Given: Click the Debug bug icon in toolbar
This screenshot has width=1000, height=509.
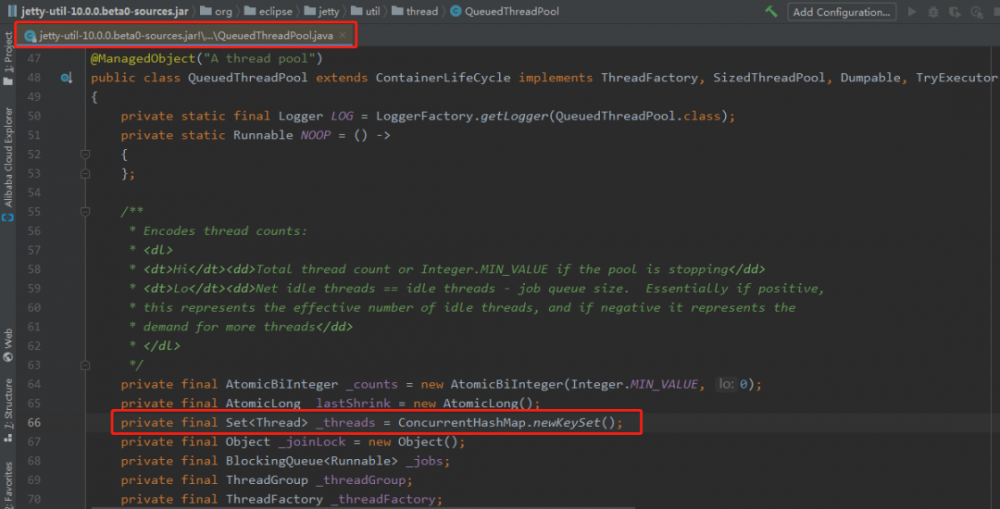Looking at the screenshot, I should click(x=933, y=11).
